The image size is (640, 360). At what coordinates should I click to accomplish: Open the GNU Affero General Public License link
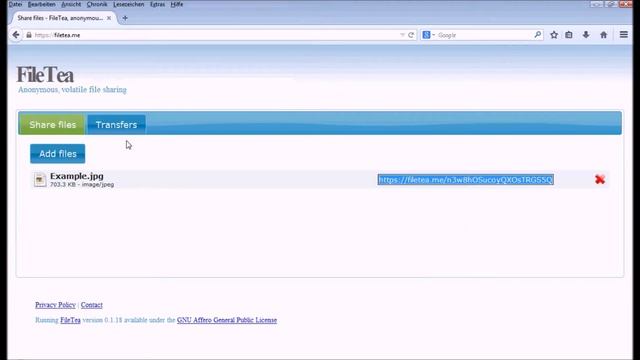227,320
